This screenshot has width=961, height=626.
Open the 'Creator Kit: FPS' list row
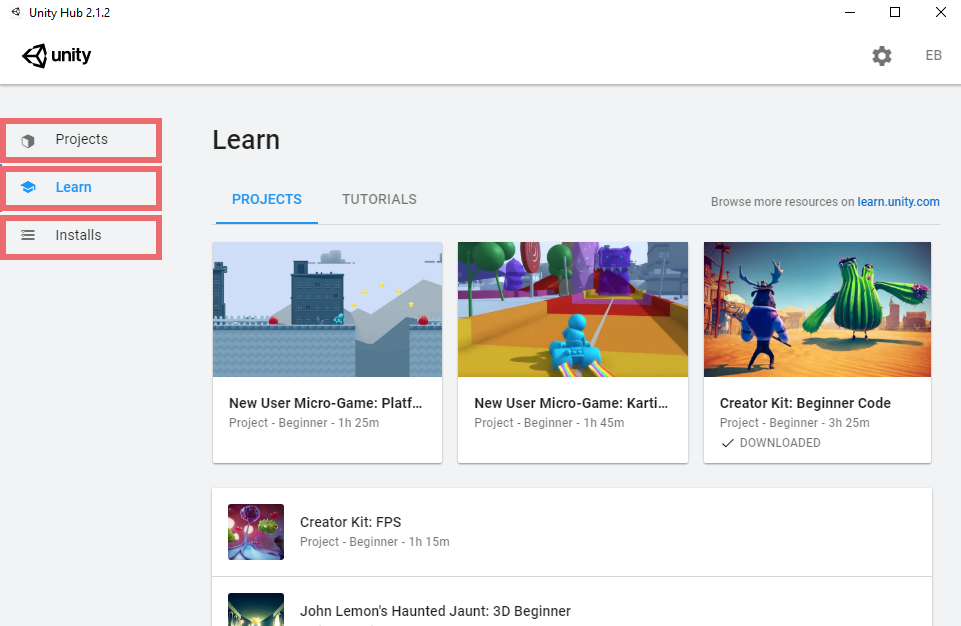pyautogui.click(x=572, y=532)
